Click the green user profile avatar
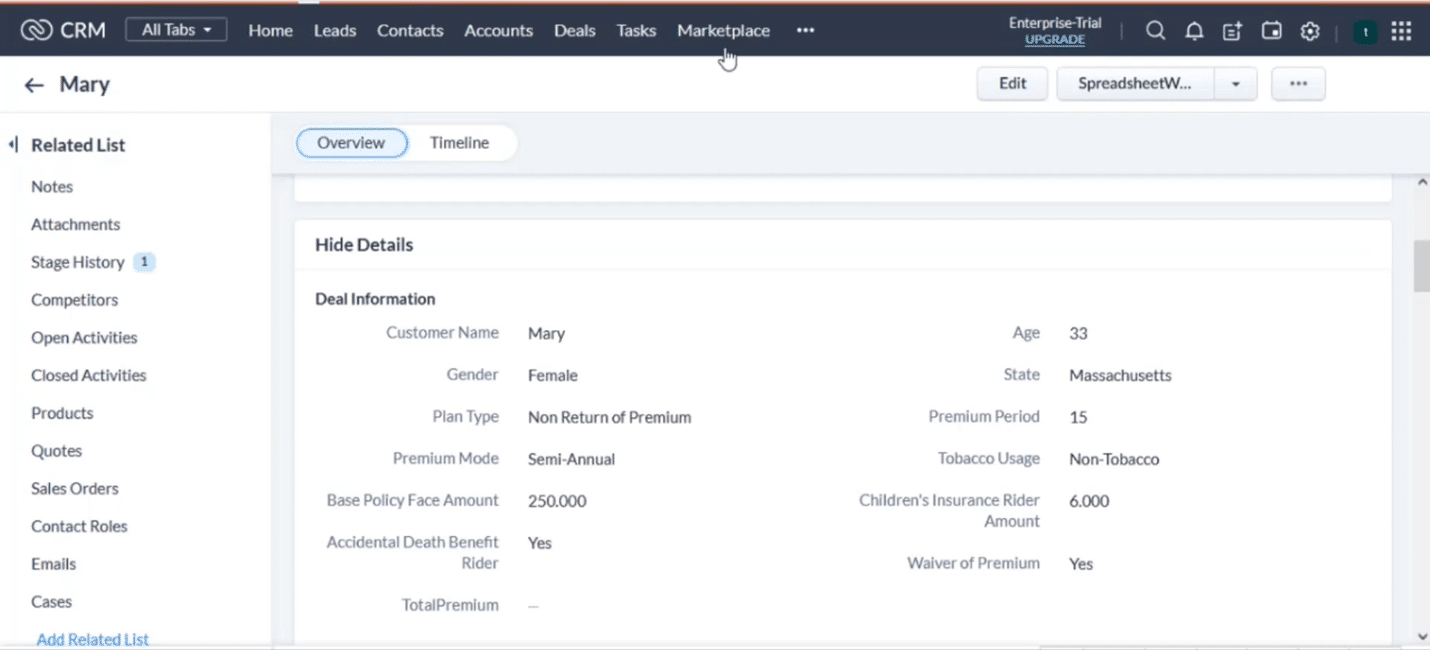Screen dimensions: 1430x650 pos(1365,32)
